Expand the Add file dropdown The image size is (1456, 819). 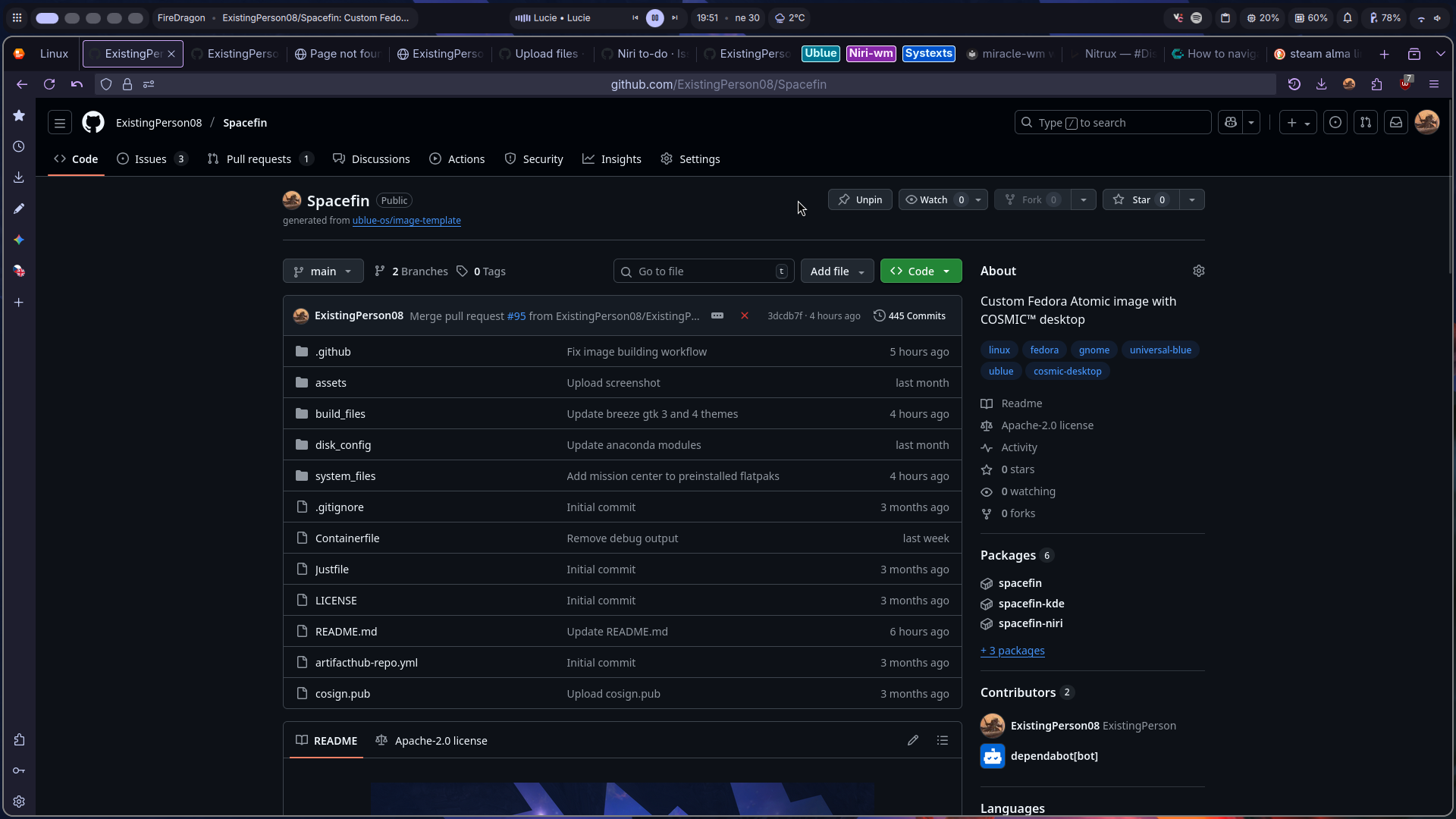(837, 271)
